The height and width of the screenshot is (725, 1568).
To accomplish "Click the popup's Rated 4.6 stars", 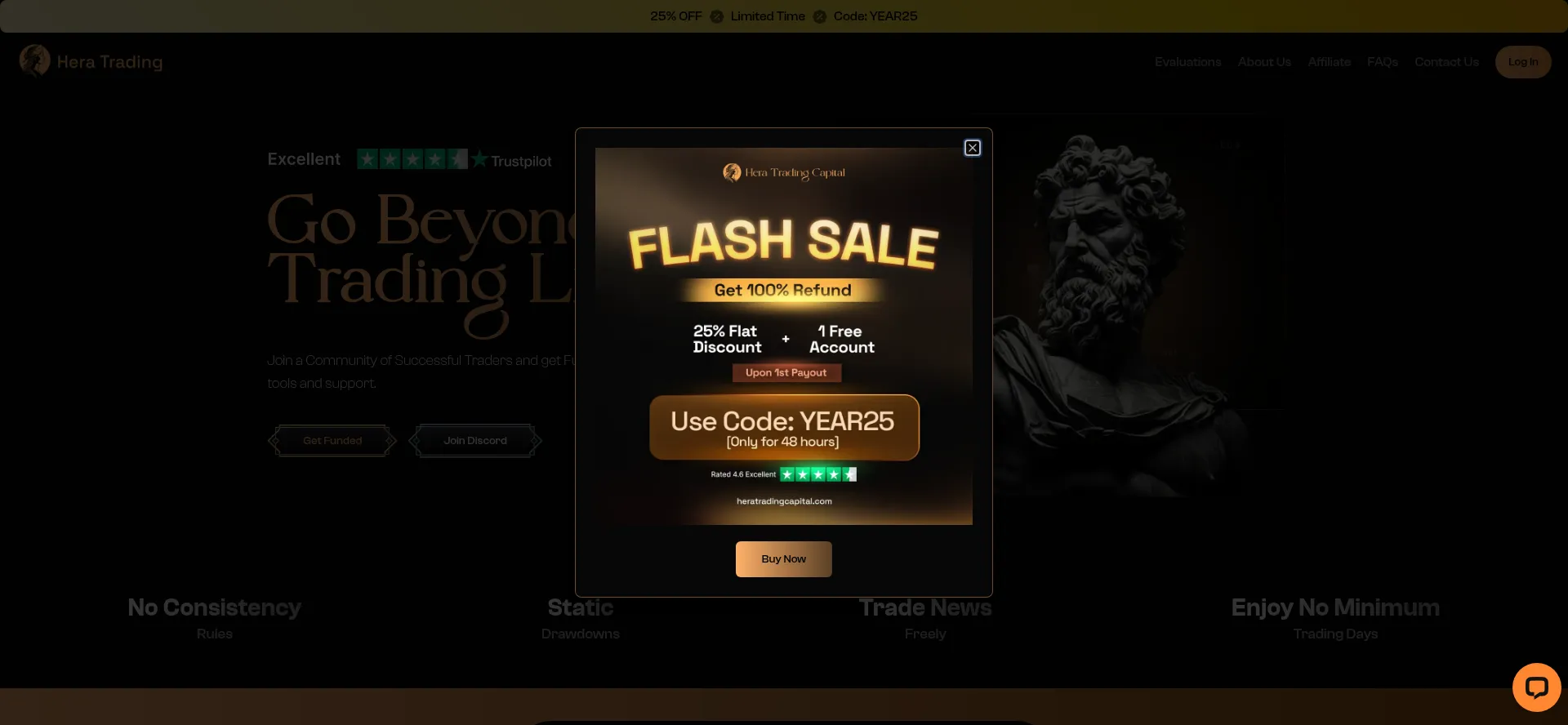I will [817, 474].
